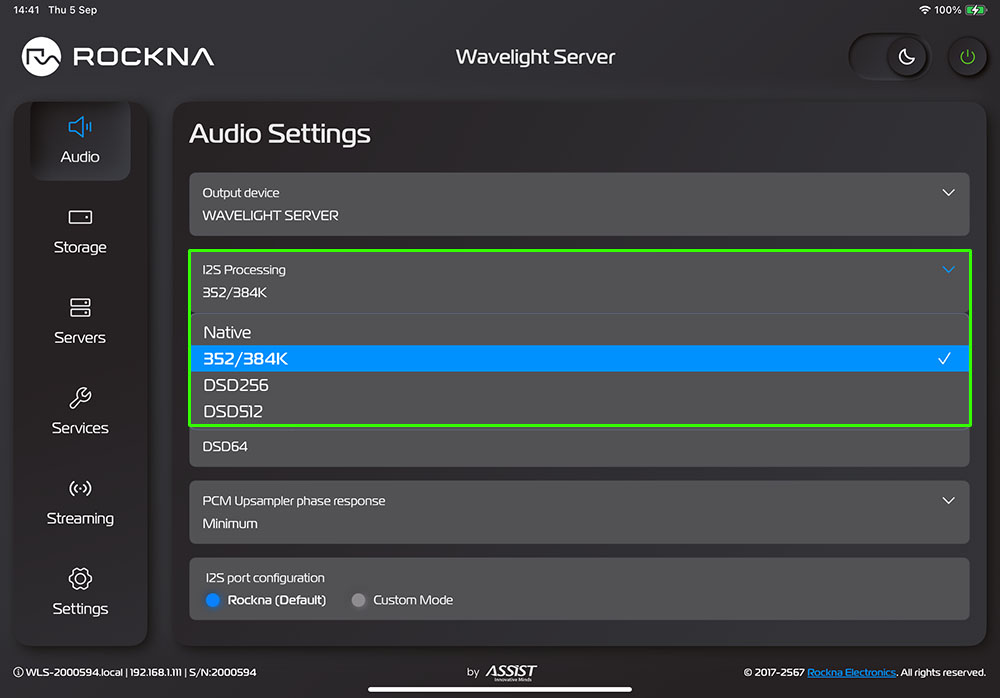Select Rockna (Default) radio button
The width and height of the screenshot is (1000, 698).
pos(212,600)
